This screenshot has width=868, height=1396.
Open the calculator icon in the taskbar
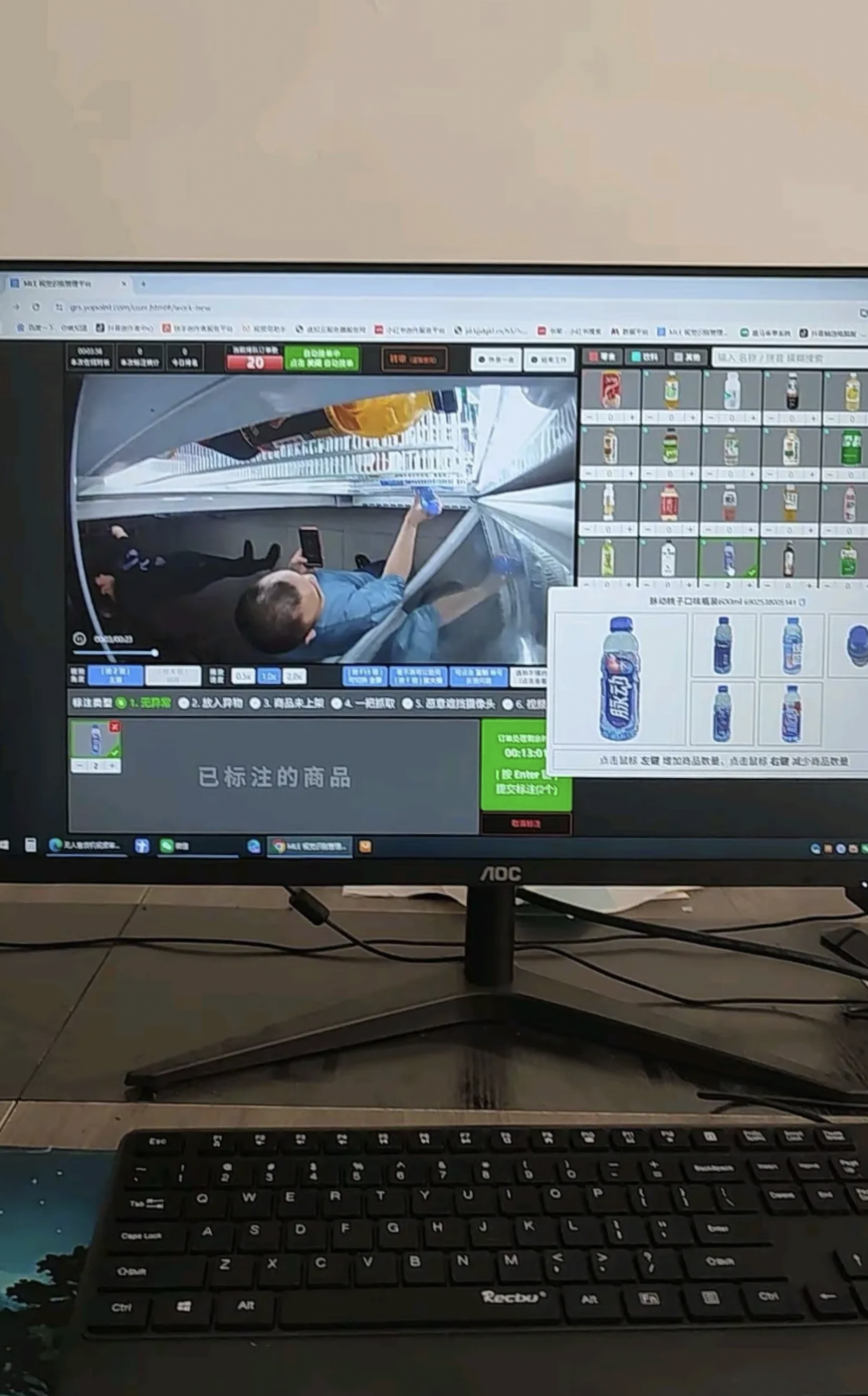31,845
